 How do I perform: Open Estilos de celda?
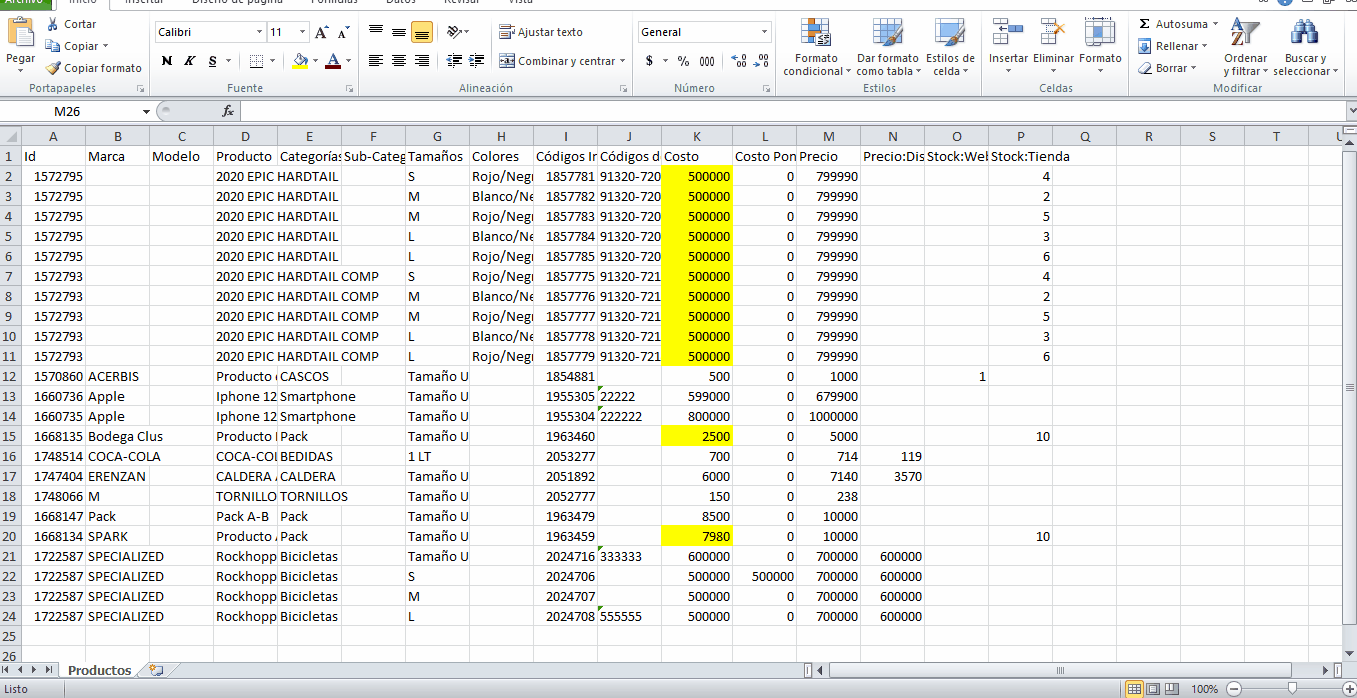[x=950, y=48]
